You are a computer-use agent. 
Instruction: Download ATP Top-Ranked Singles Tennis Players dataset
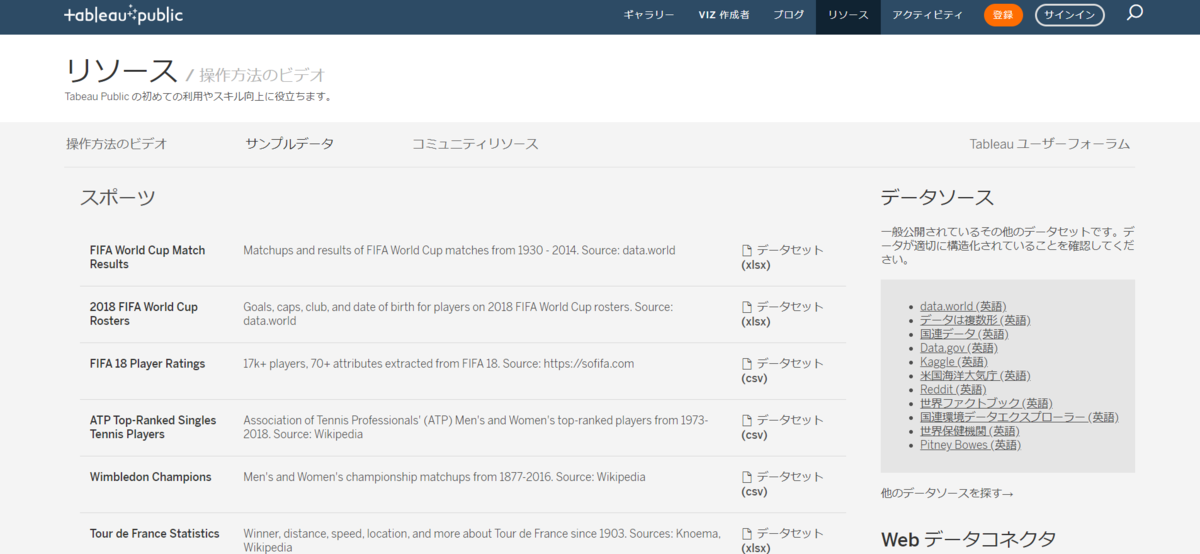pos(782,427)
